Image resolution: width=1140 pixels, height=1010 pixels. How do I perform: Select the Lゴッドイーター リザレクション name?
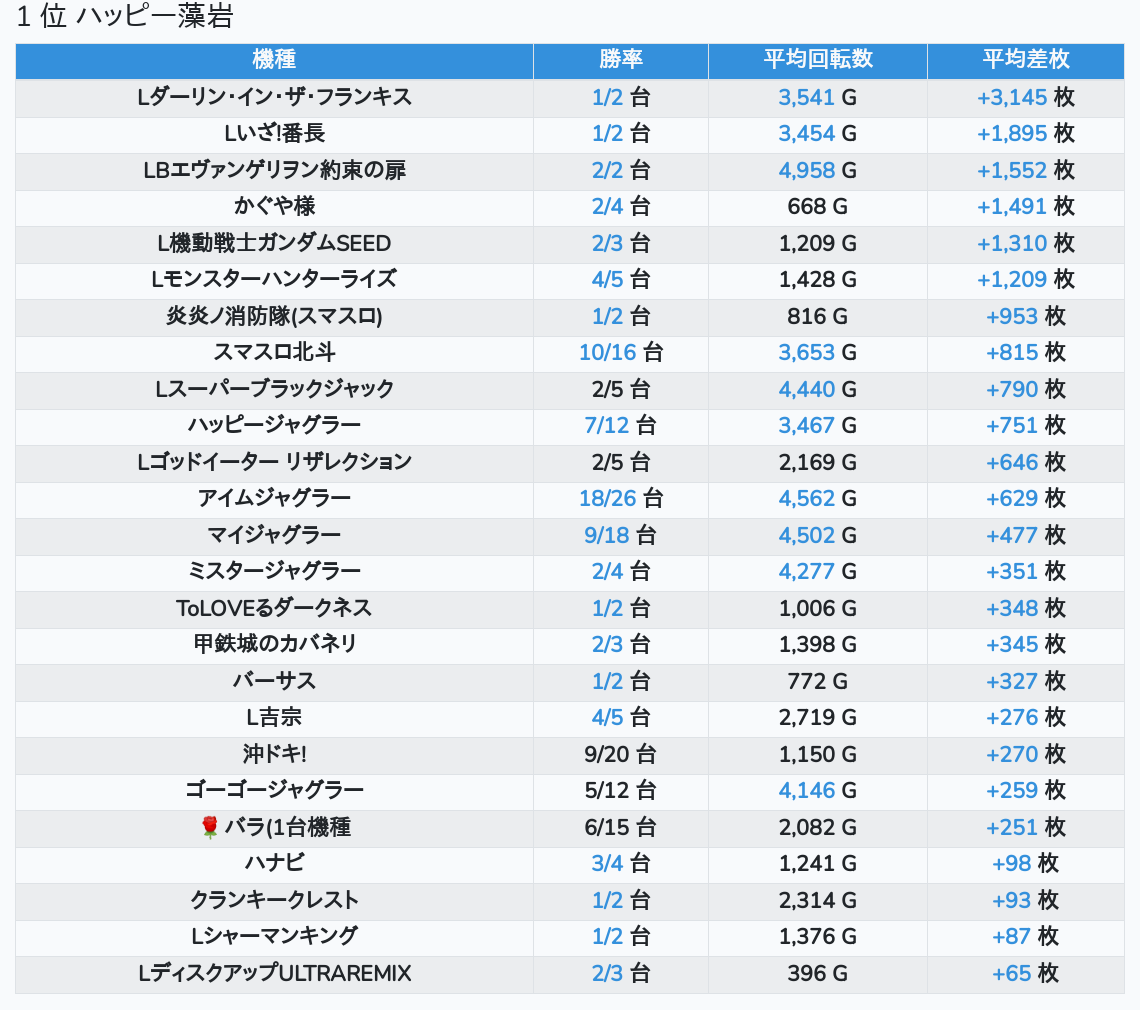[x=274, y=462]
